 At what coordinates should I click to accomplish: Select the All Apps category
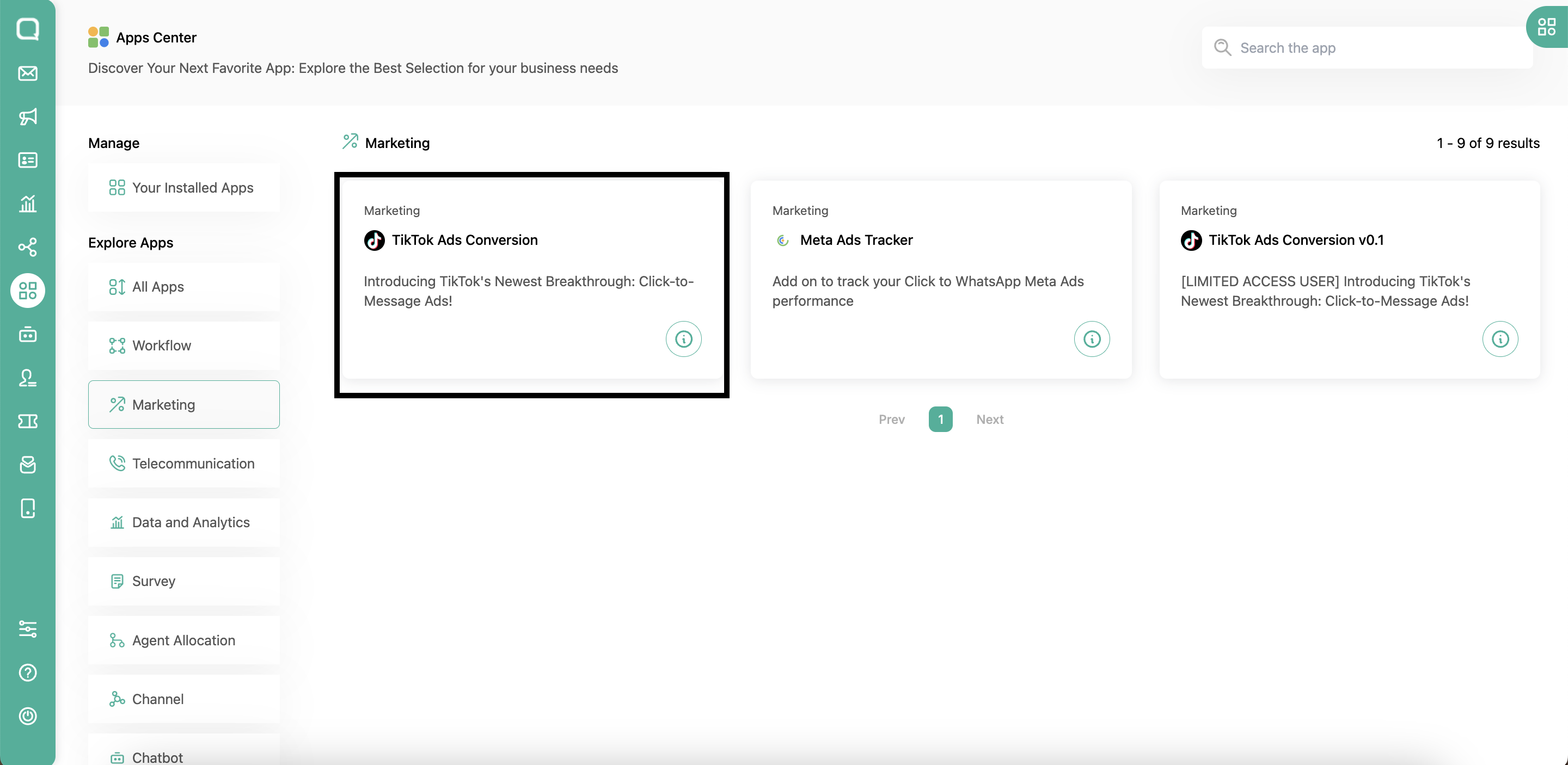click(184, 286)
